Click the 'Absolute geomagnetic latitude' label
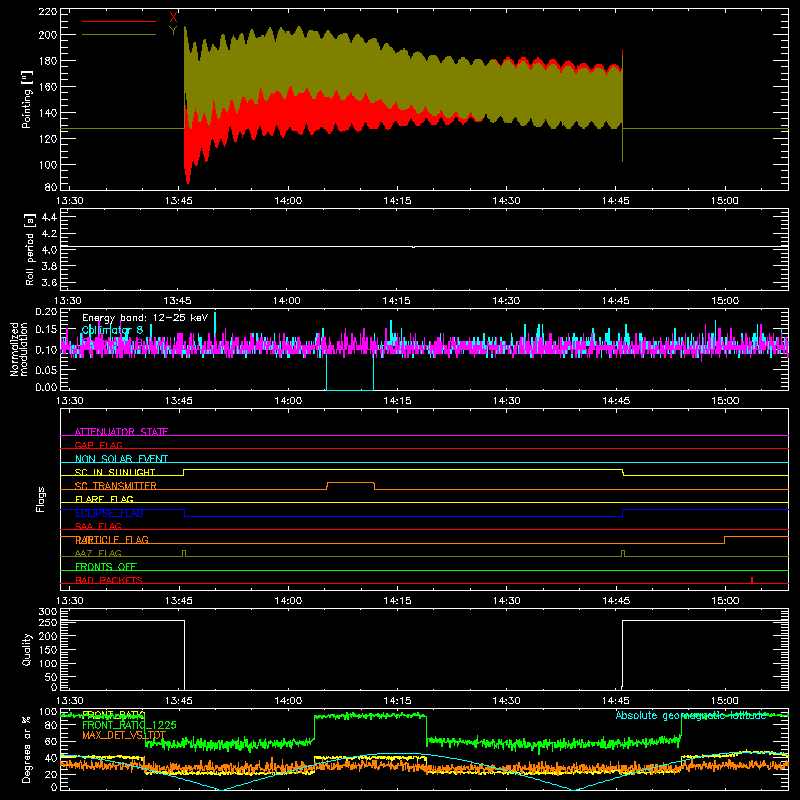Viewport: 800px width, 800px height. [x=691, y=715]
